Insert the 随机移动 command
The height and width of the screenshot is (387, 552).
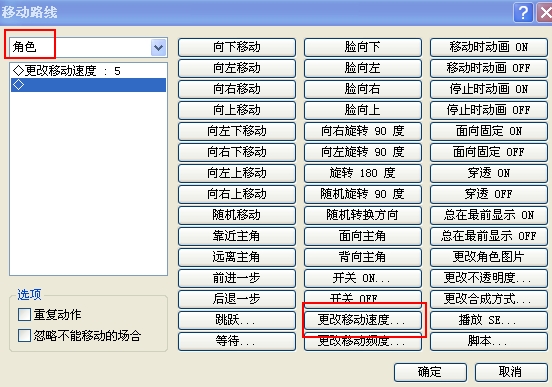pos(237,215)
